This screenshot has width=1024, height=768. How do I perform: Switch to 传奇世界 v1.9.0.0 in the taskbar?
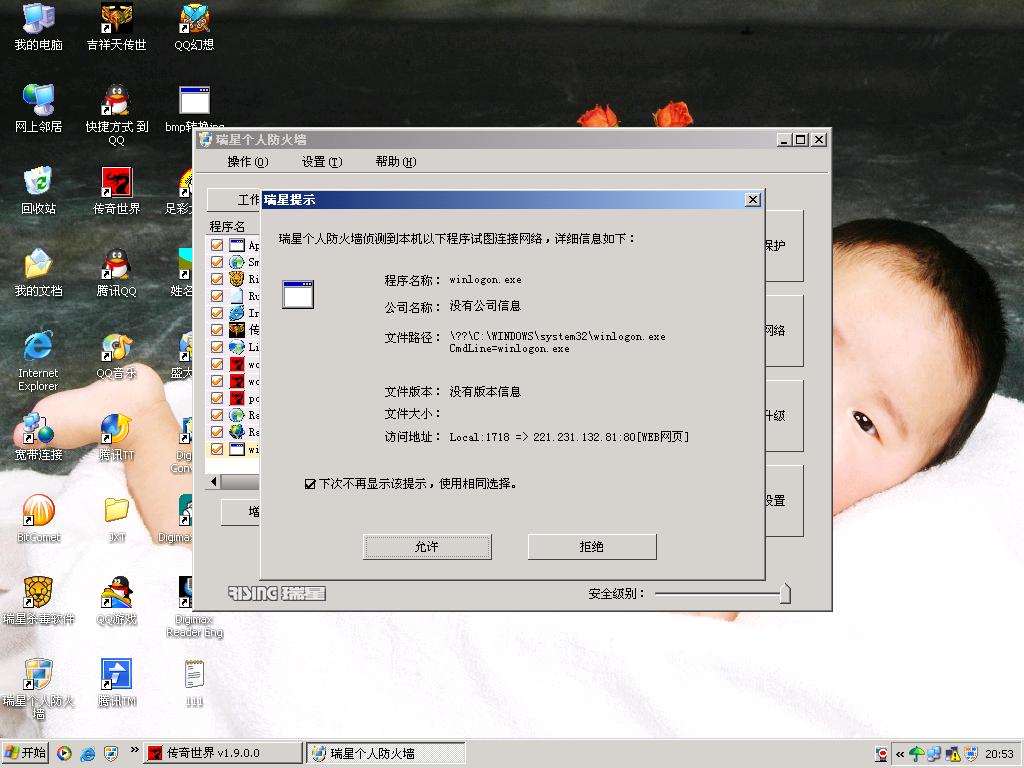click(x=221, y=753)
